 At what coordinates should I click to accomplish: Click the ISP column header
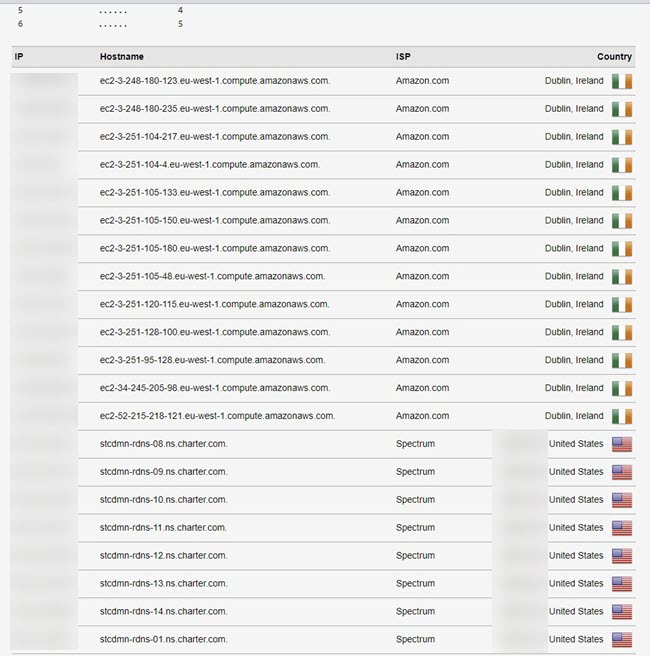403,56
